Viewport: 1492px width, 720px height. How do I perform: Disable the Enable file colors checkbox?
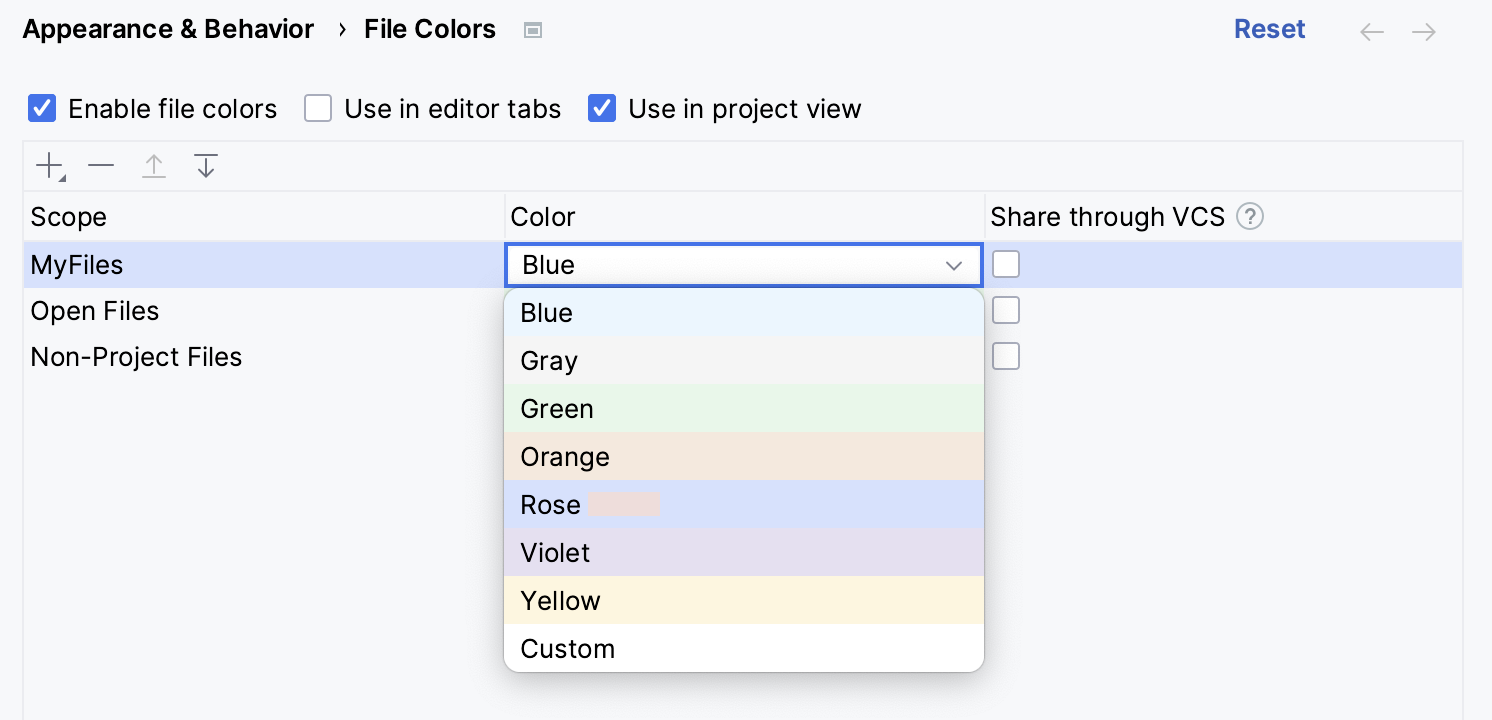click(42, 108)
